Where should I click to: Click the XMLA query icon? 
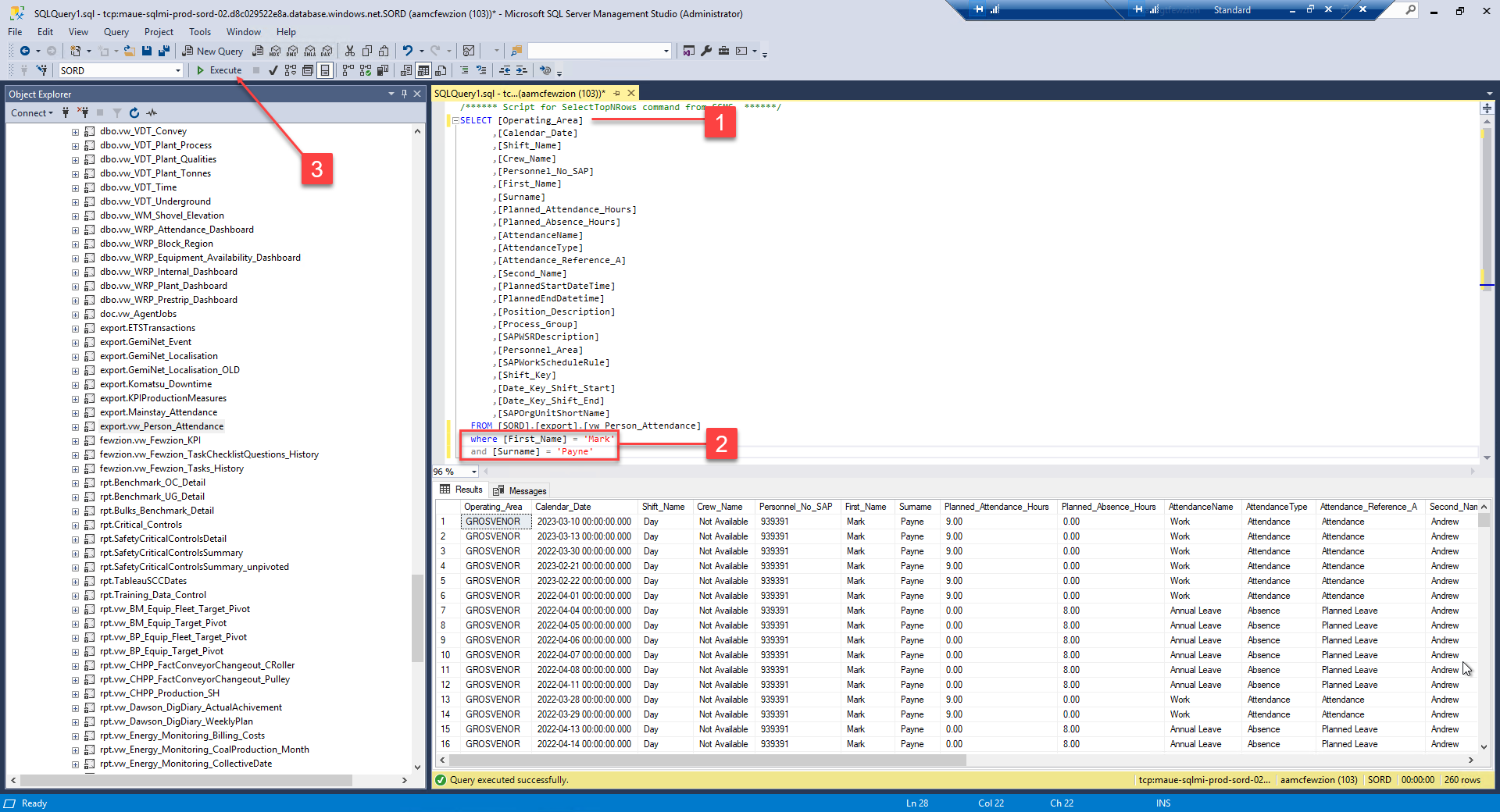(309, 51)
